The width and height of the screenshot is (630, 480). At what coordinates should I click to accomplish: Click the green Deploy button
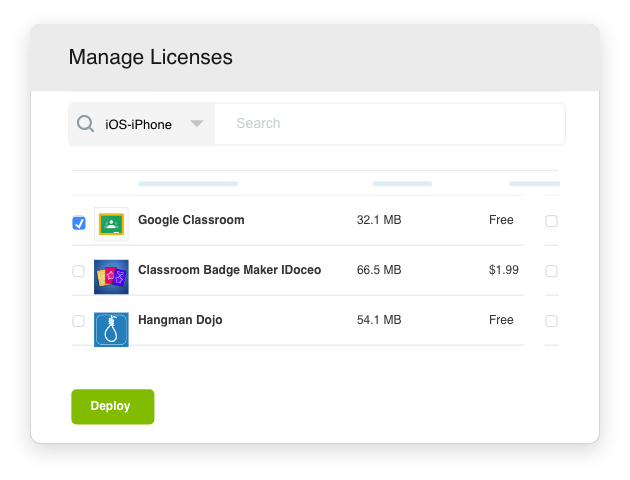tap(113, 406)
